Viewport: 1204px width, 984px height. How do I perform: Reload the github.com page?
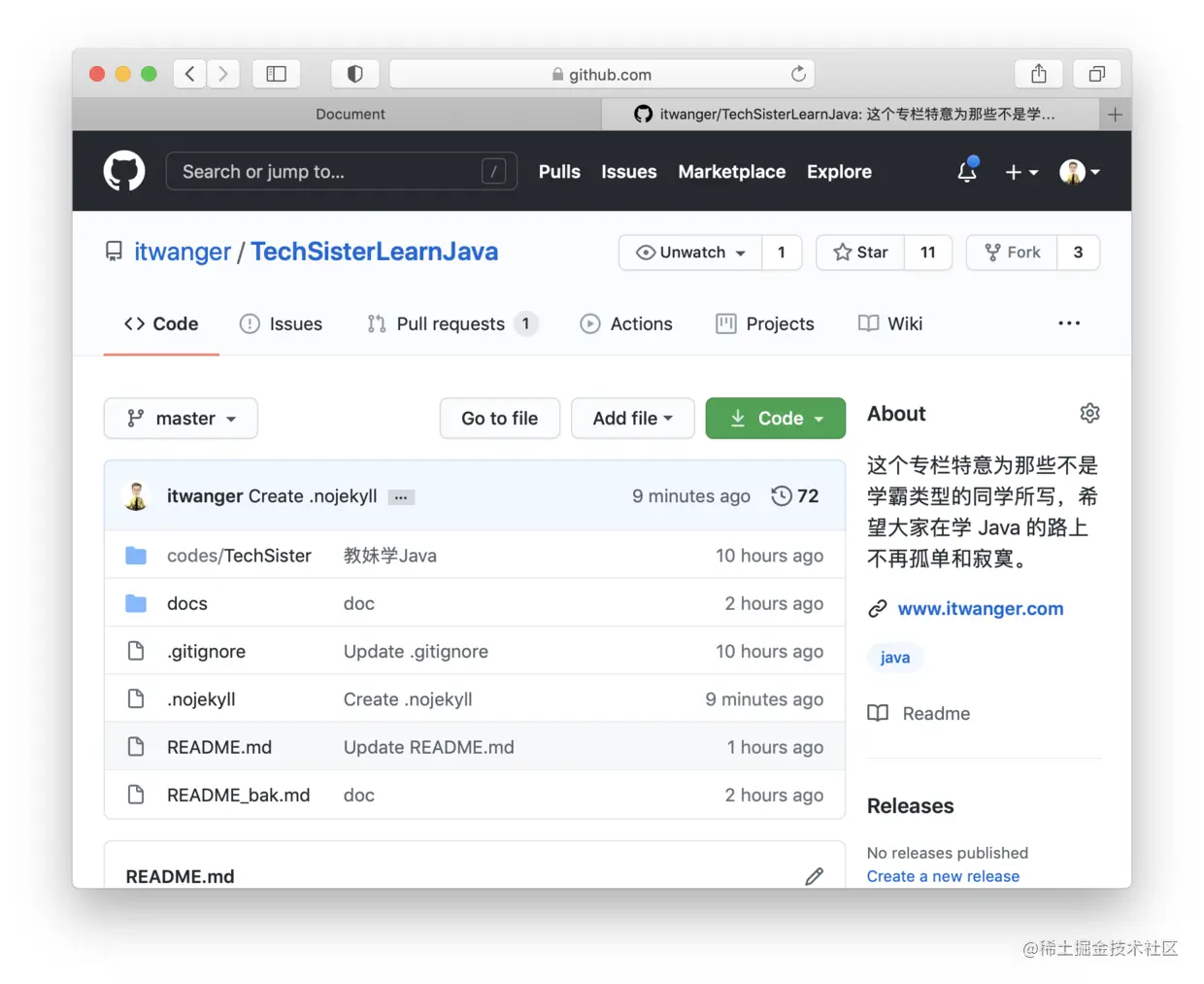(798, 74)
